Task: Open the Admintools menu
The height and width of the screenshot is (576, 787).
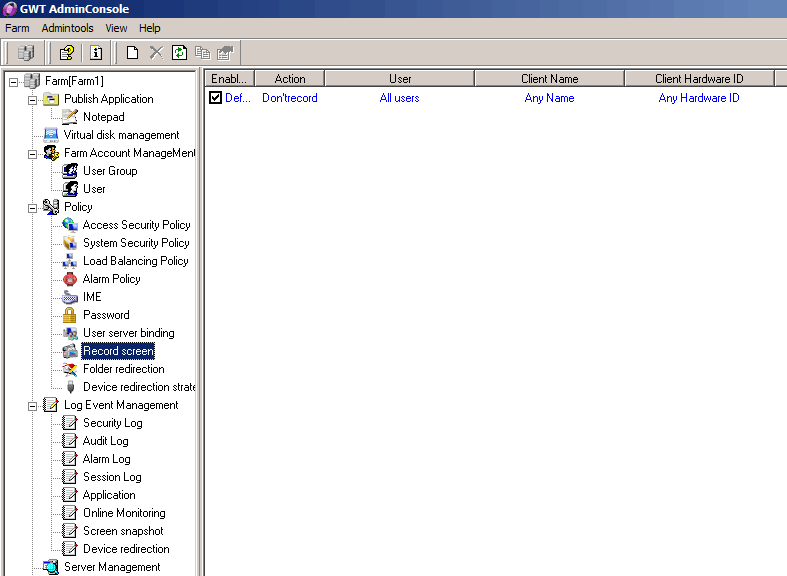Action: 67,28
